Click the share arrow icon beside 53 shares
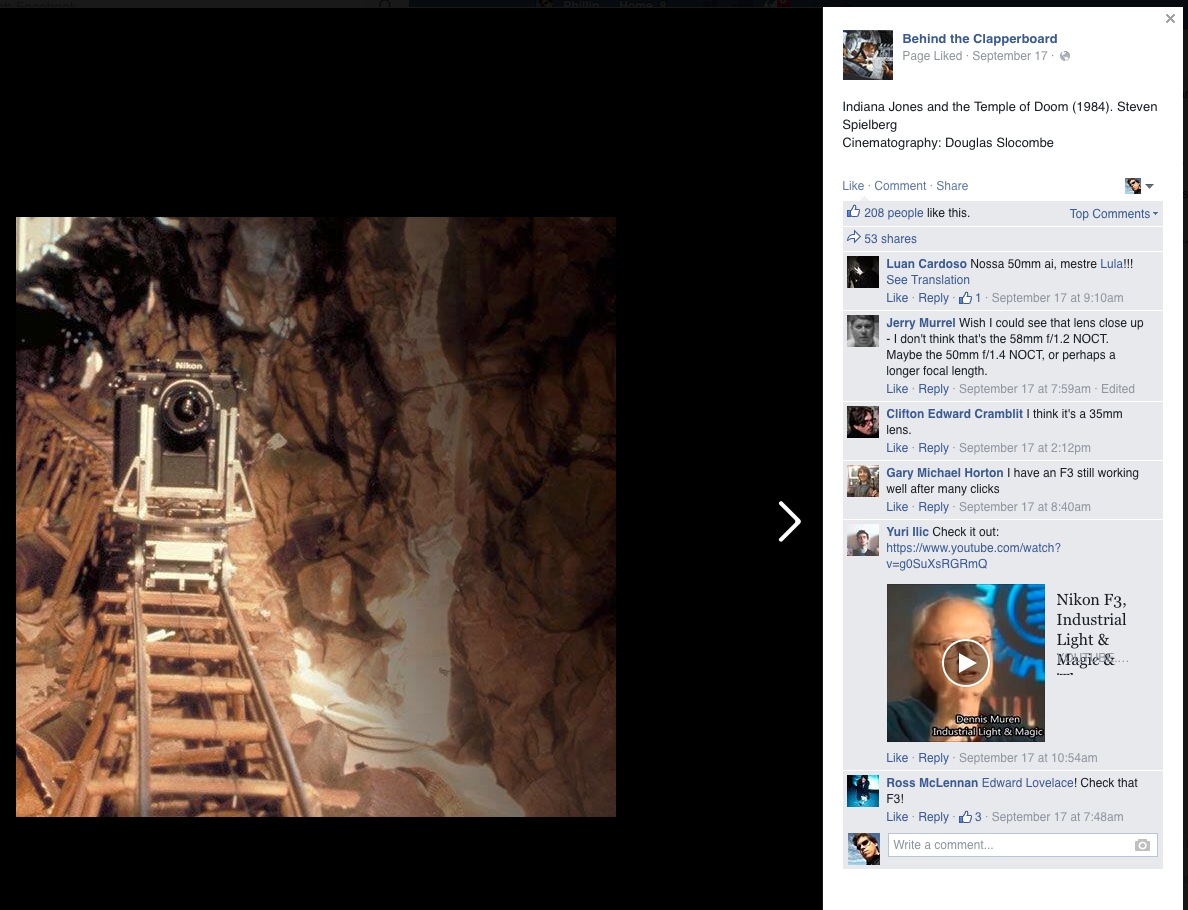Screen dimensions: 1188x910 (854, 237)
